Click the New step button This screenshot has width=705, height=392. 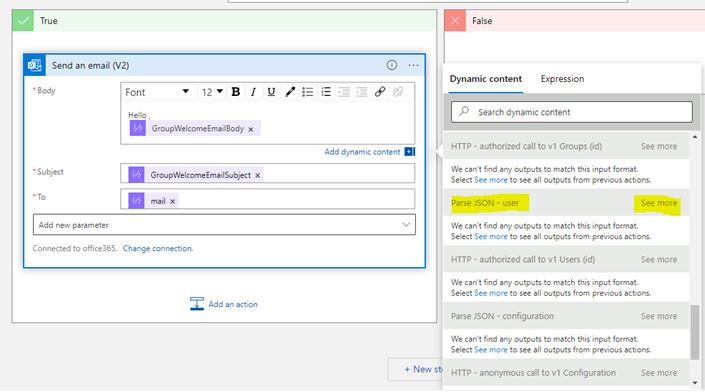click(x=416, y=369)
